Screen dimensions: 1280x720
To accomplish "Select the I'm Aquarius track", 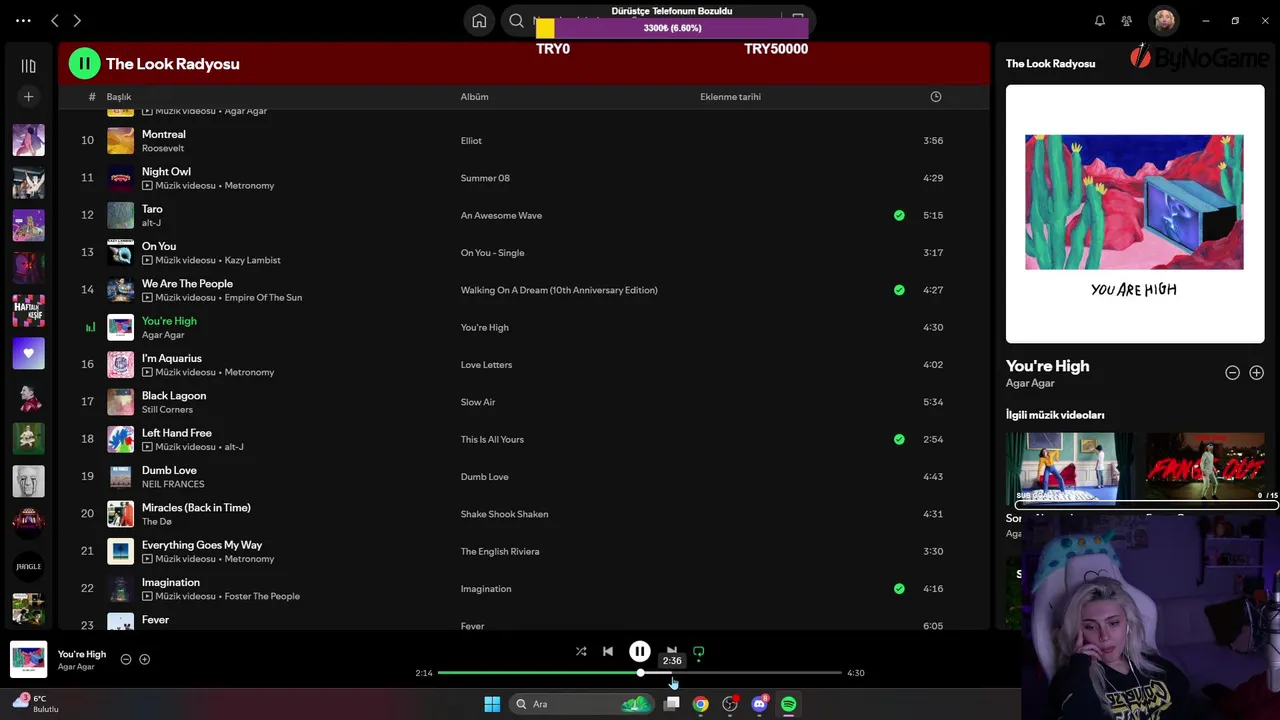I will pos(171,358).
